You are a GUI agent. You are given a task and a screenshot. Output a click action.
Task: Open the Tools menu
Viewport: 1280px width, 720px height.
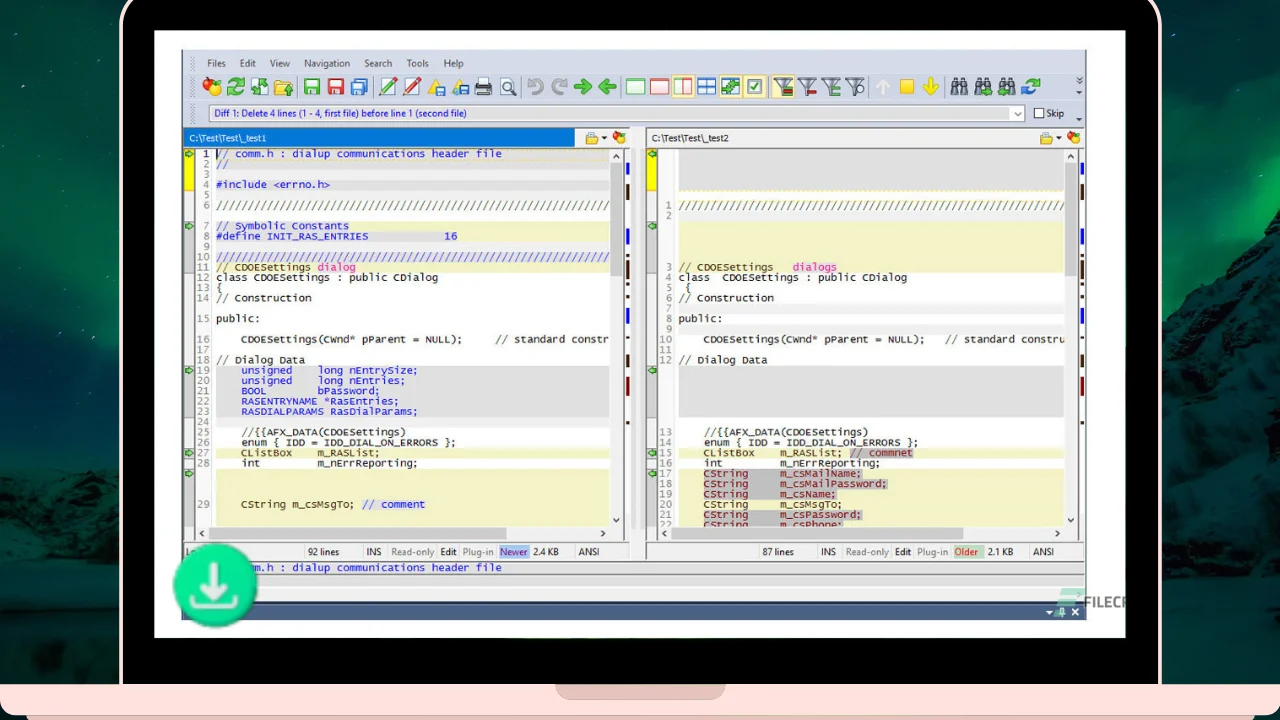point(418,63)
